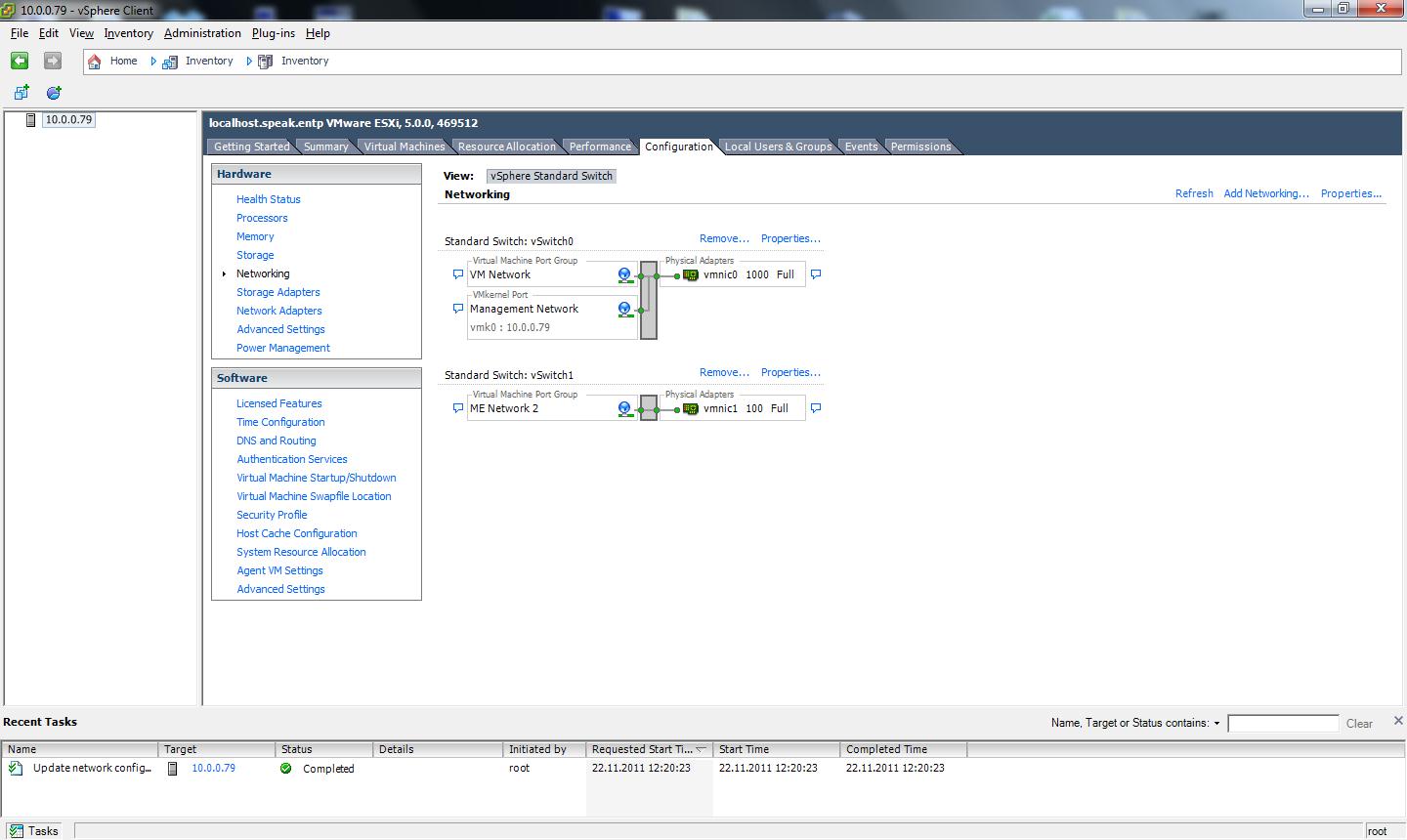This screenshot has width=1407, height=840.
Task: Click the ME Network 2 globe icon
Action: pyautogui.click(x=624, y=409)
